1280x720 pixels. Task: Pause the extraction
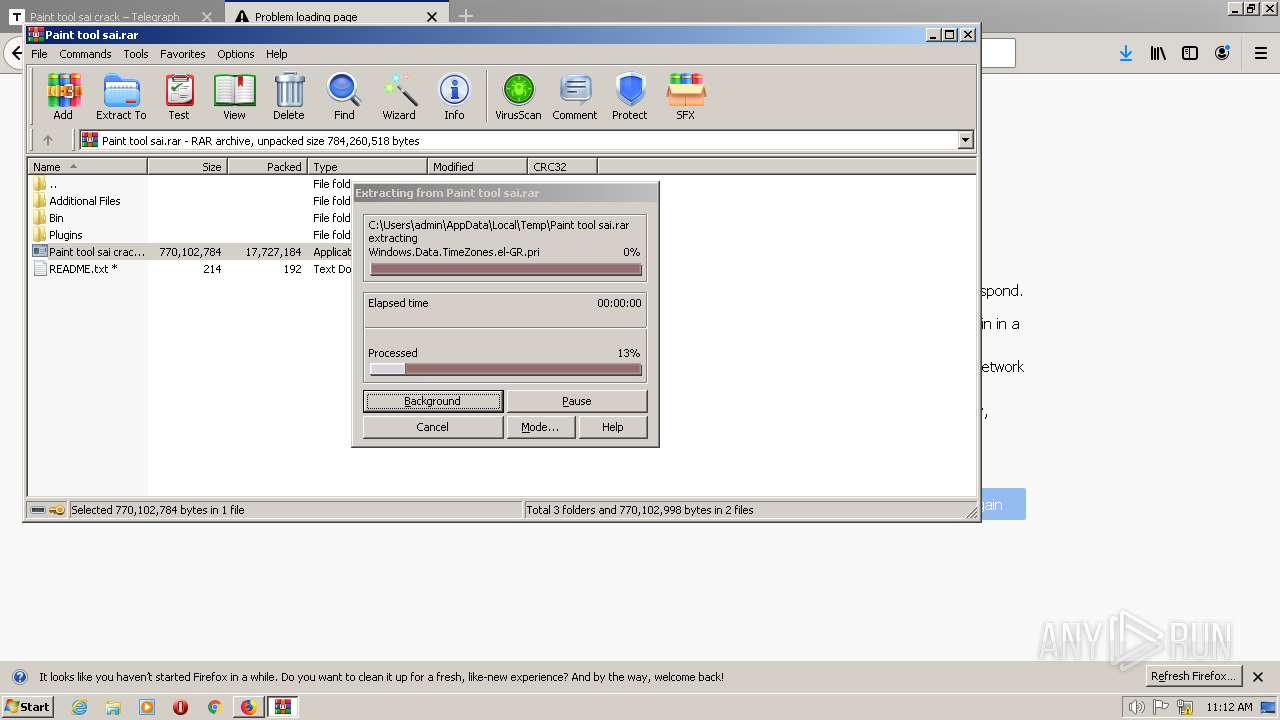tap(577, 401)
